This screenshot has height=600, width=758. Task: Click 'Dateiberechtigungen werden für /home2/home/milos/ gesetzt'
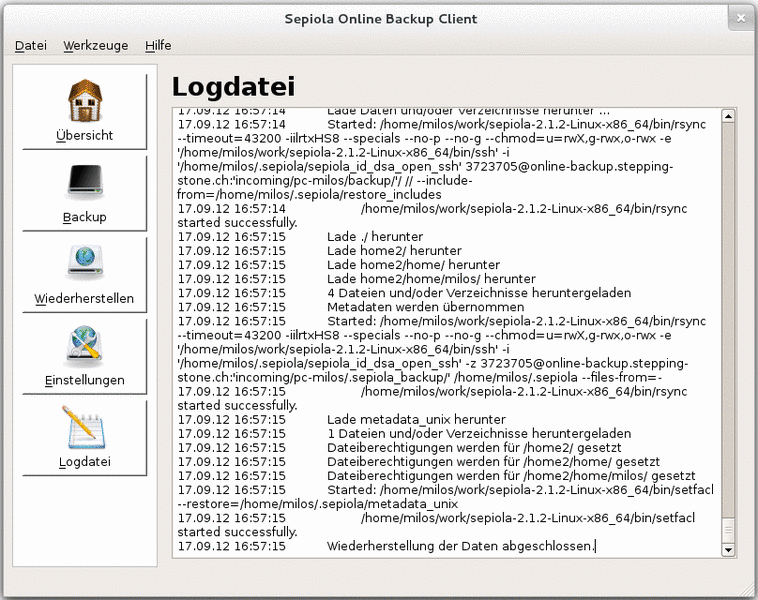click(511, 476)
